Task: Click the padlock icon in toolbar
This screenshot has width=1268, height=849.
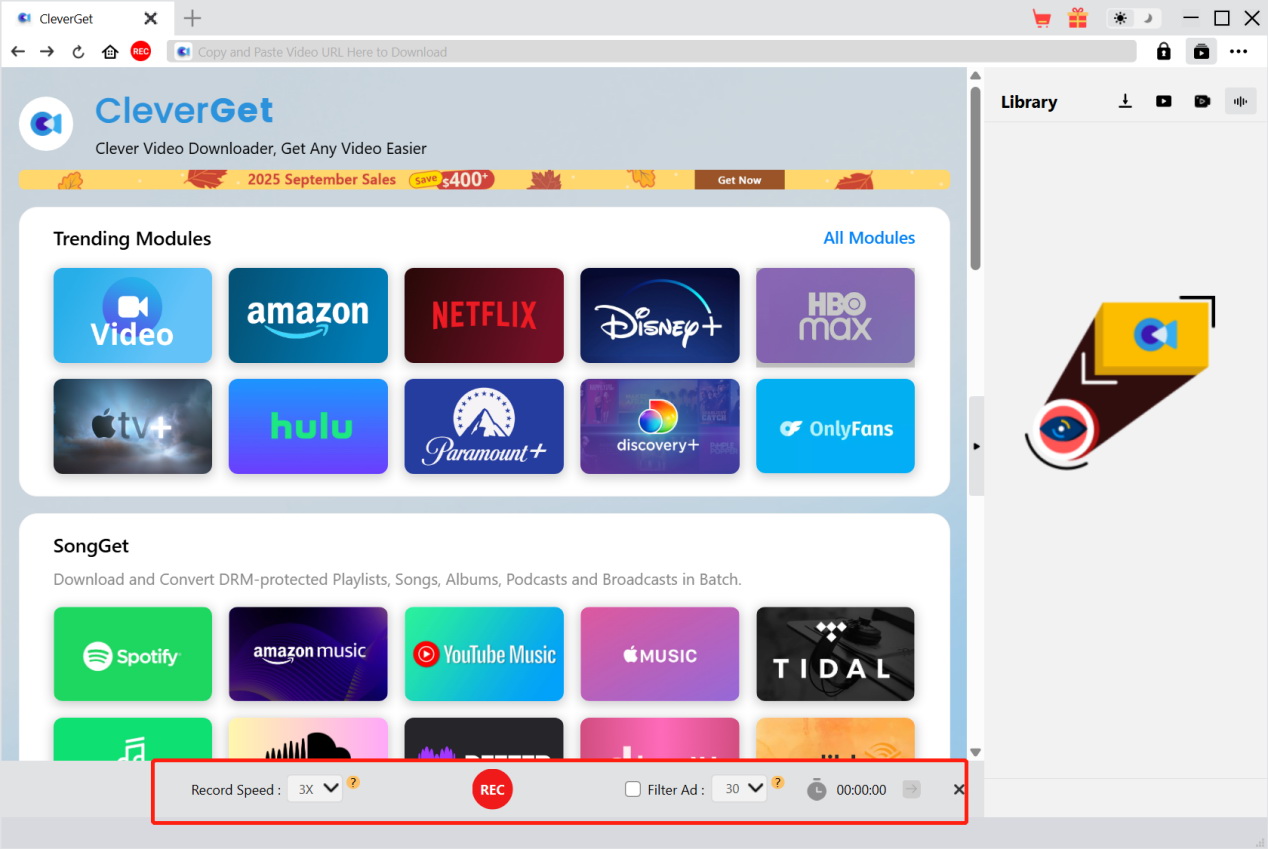Action: pos(1164,51)
